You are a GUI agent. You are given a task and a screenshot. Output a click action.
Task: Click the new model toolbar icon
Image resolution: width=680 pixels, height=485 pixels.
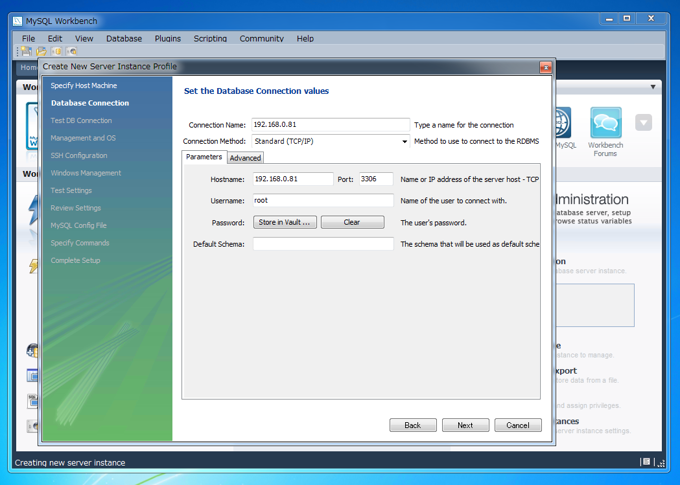pos(26,52)
